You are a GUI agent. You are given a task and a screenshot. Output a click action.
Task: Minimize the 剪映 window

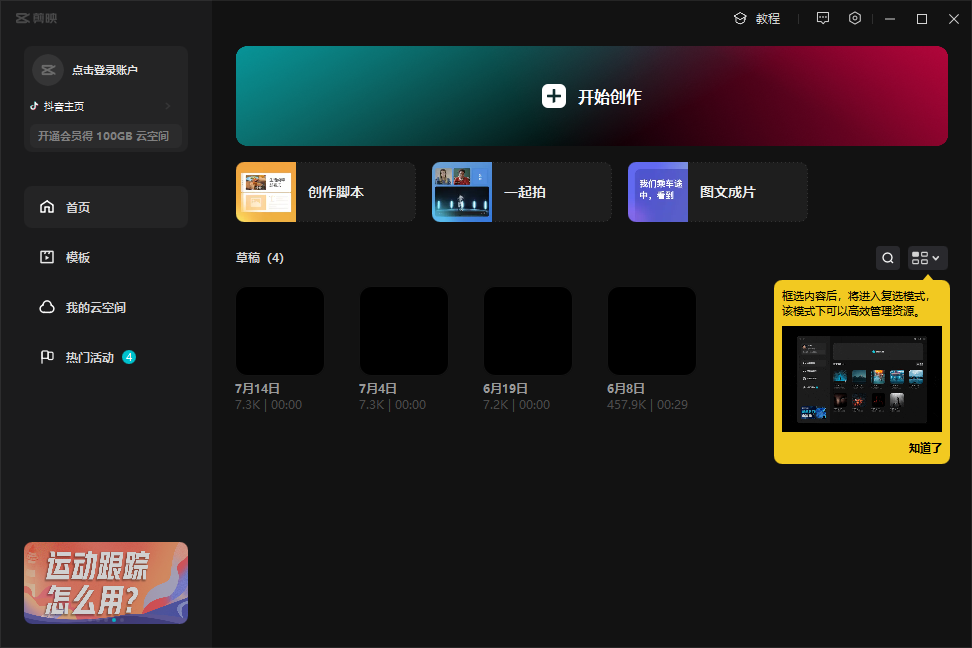[890, 19]
